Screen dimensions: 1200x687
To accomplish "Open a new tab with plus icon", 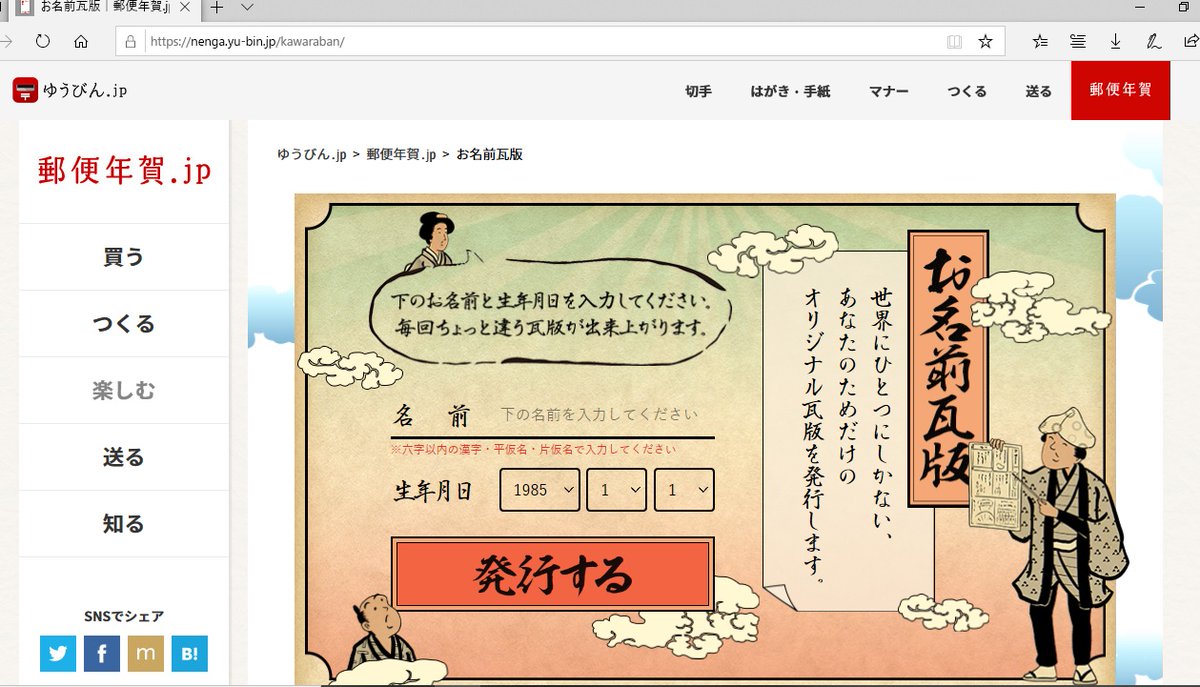I will 216,8.
